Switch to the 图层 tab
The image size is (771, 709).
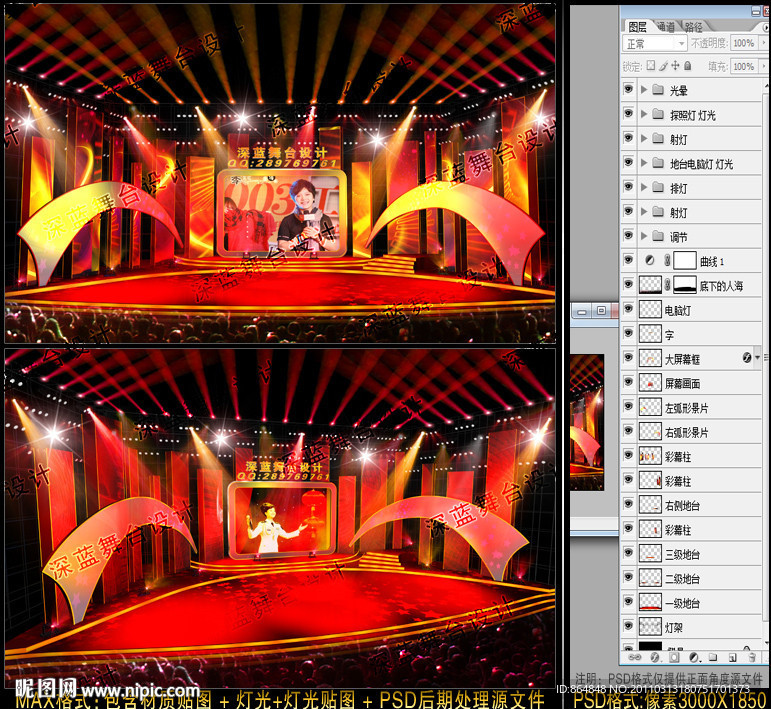[637, 27]
